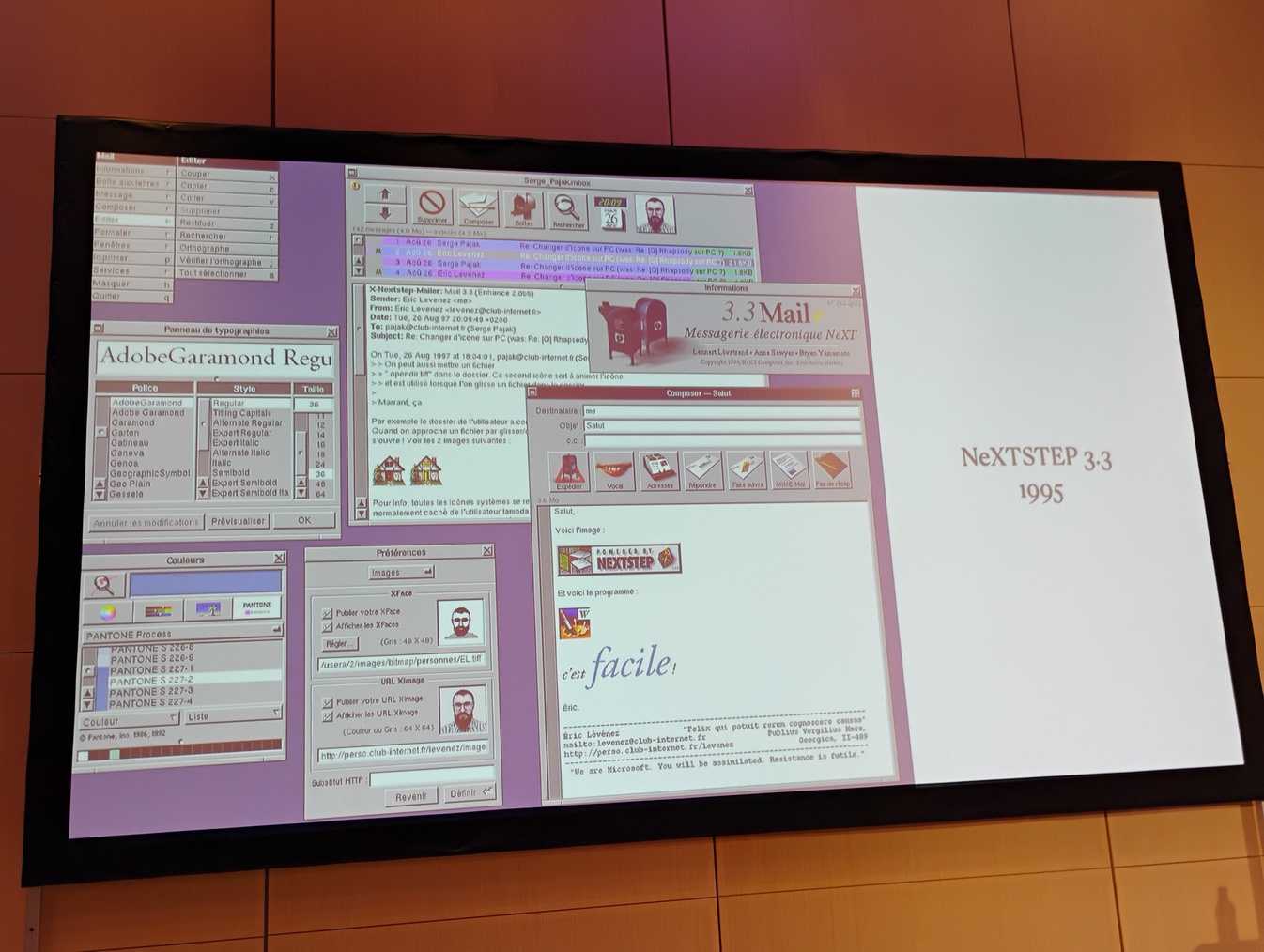
Task: Click the Vocal lips icon
Action: tap(614, 471)
